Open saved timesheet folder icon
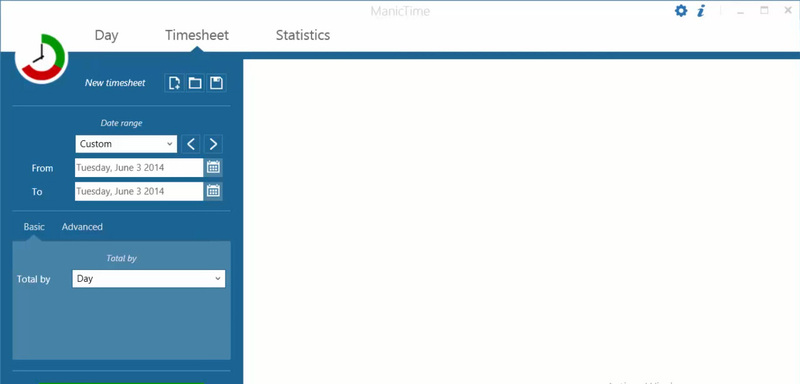 195,83
